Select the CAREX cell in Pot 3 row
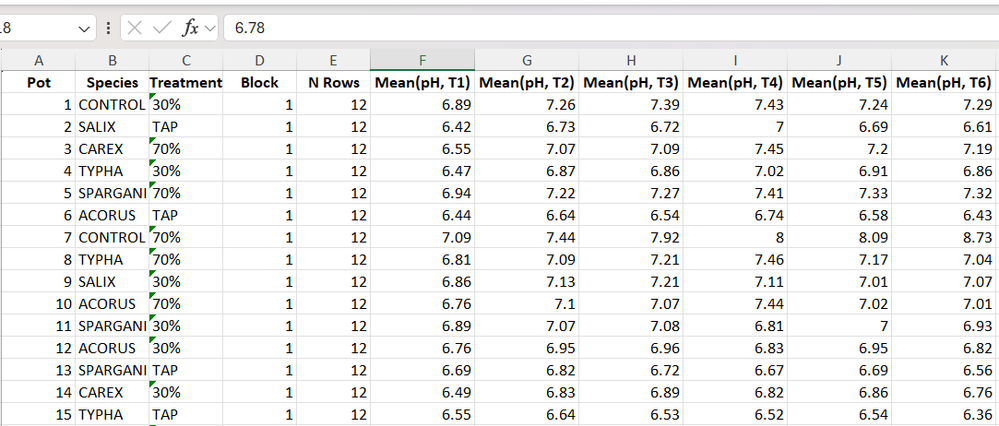 tap(112, 149)
